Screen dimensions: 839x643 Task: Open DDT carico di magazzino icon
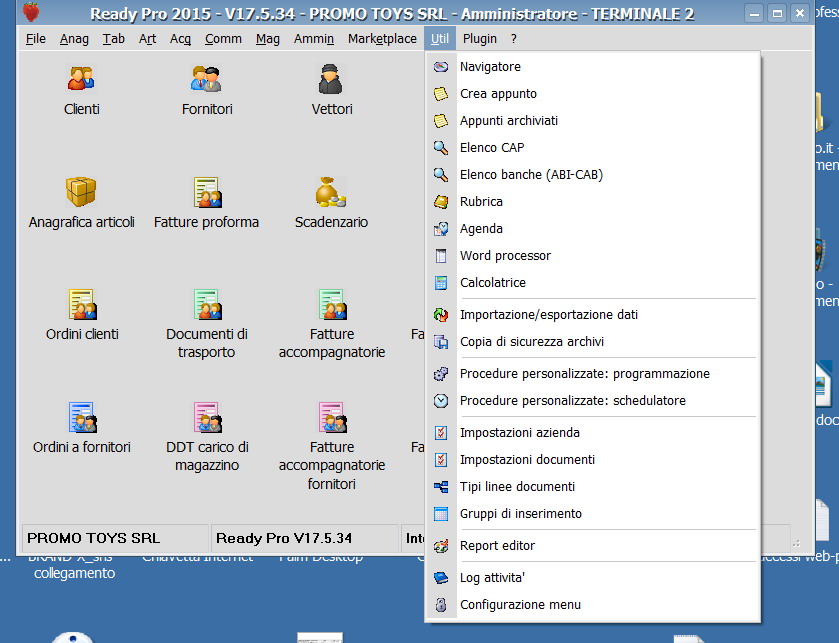pyautogui.click(x=207, y=417)
